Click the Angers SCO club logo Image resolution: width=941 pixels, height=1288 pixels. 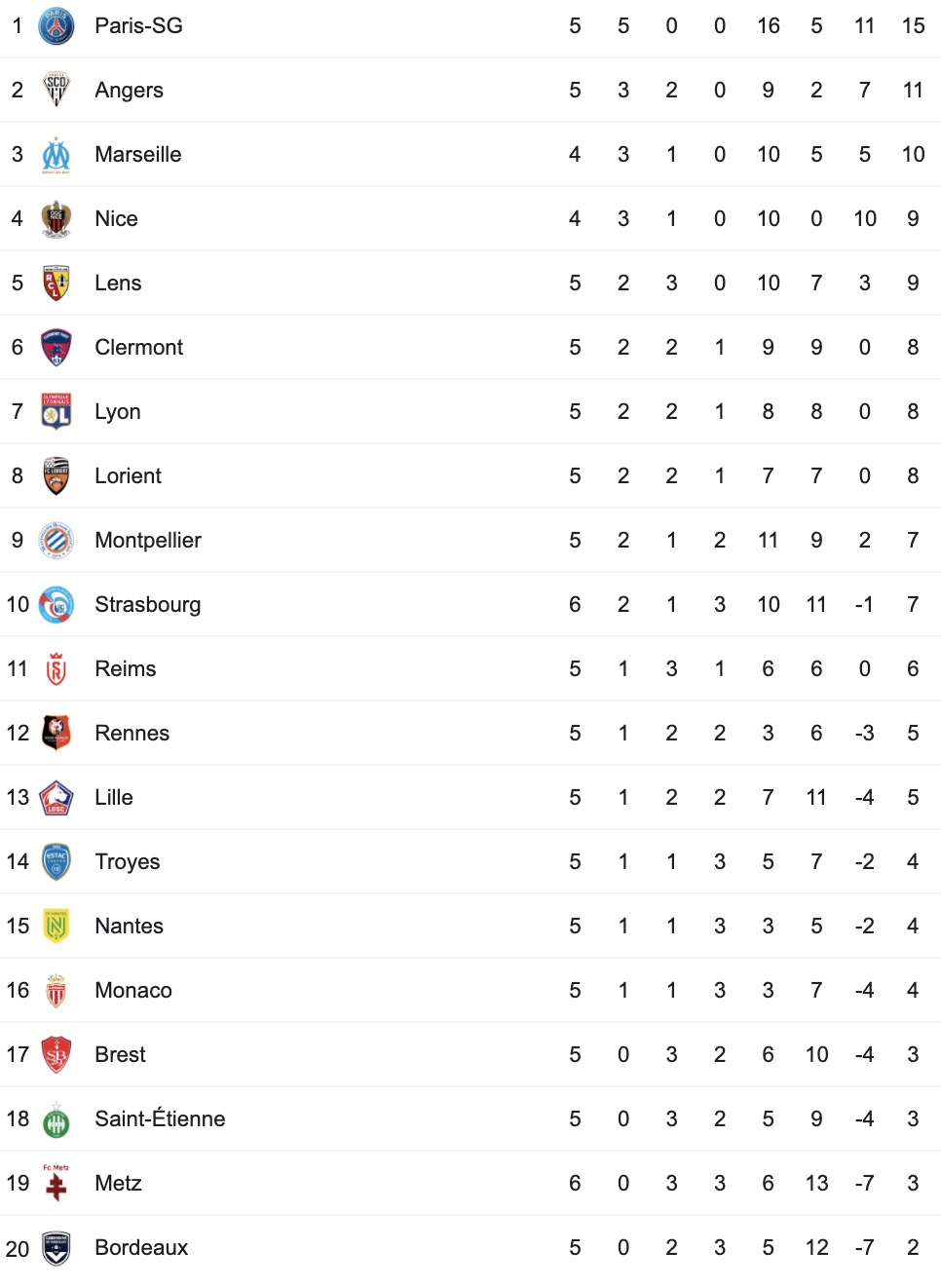[x=56, y=90]
